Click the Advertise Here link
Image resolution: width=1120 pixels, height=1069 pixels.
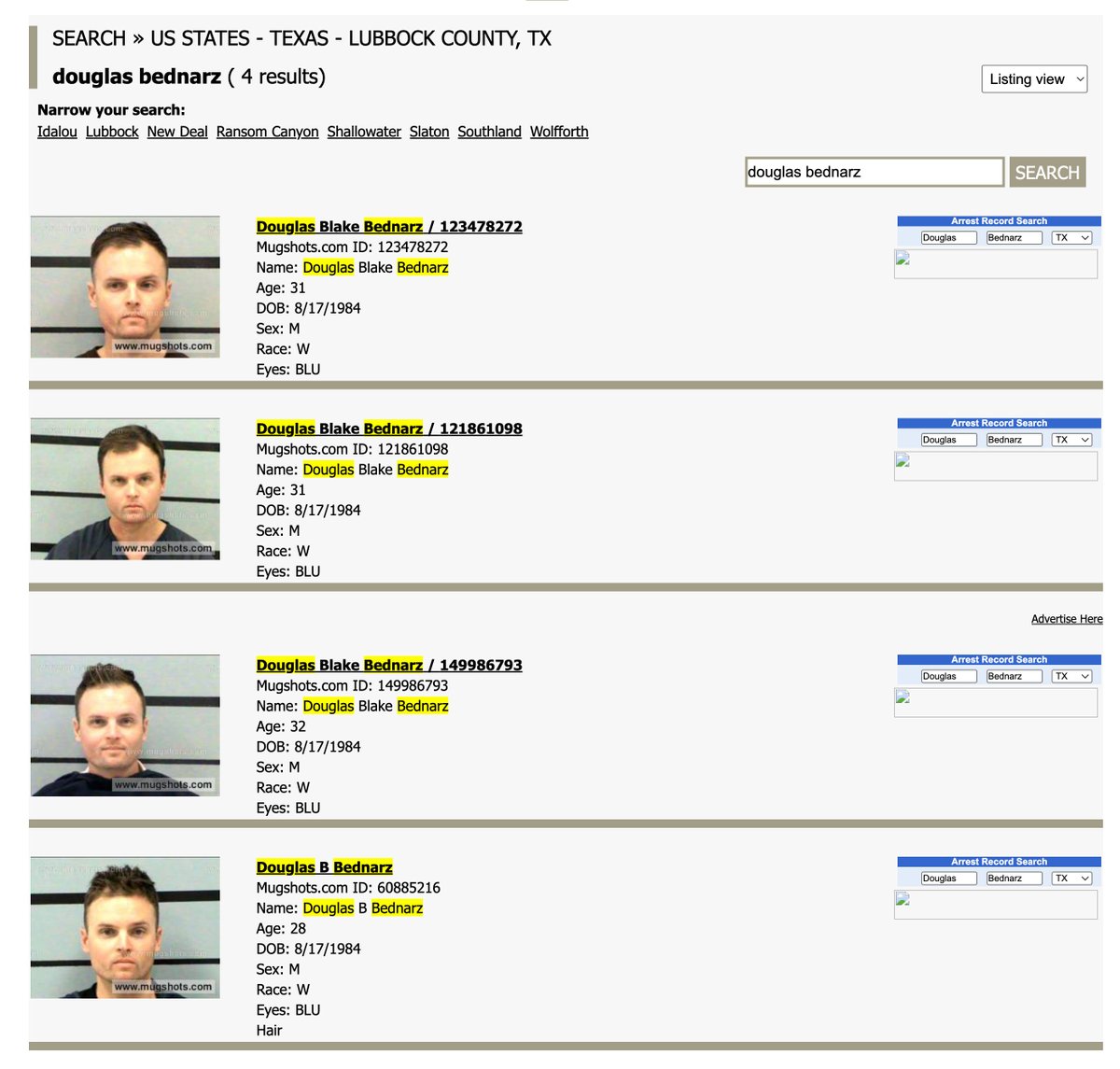click(x=1067, y=619)
